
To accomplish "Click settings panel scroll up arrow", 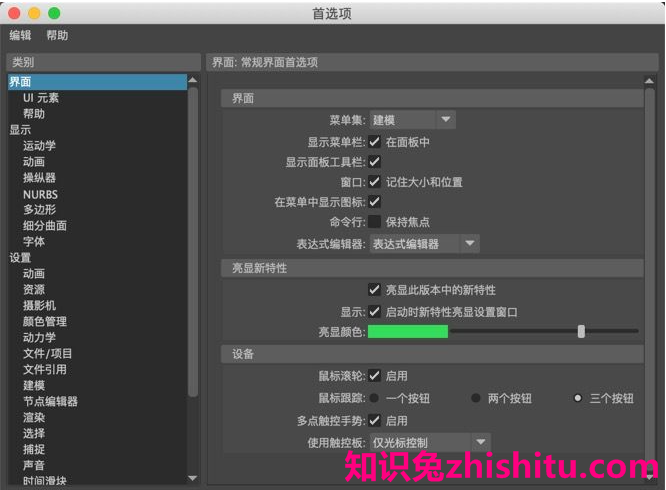I will click(649, 81).
